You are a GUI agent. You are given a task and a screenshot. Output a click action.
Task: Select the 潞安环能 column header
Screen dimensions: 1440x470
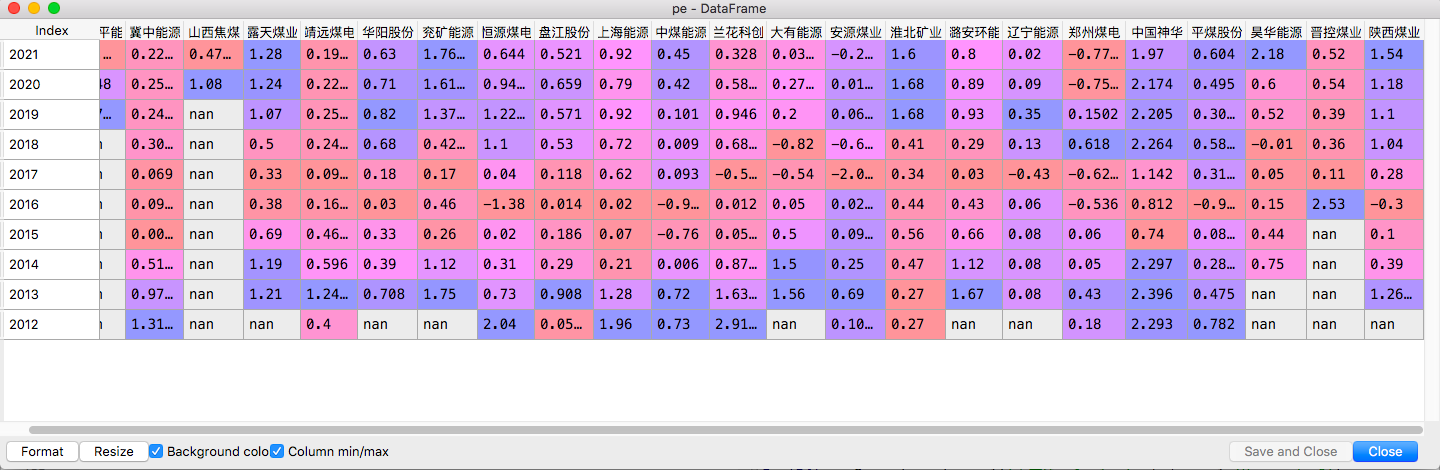[x=974, y=32]
